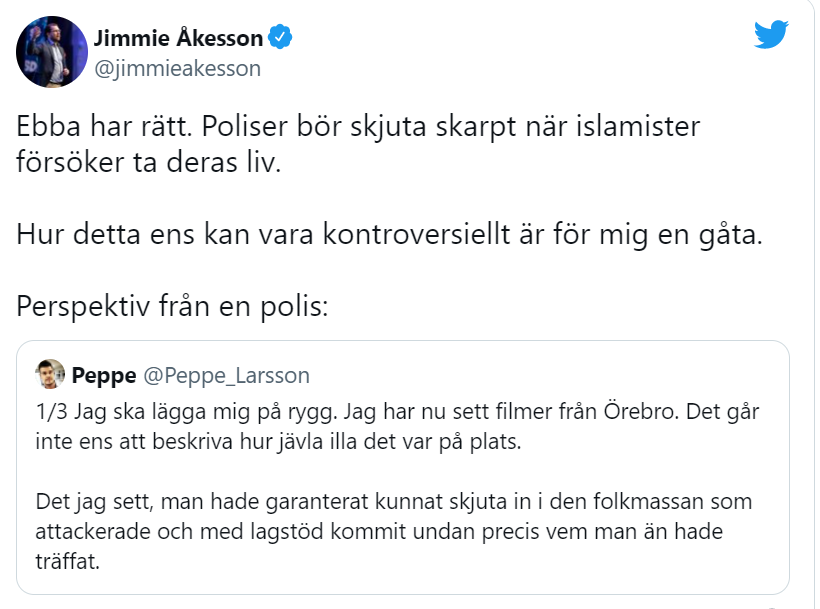Viewport: 820px width, 609px height.
Task: Click the word 'träffat.' ending the quoted tweet
Action: pos(67,562)
